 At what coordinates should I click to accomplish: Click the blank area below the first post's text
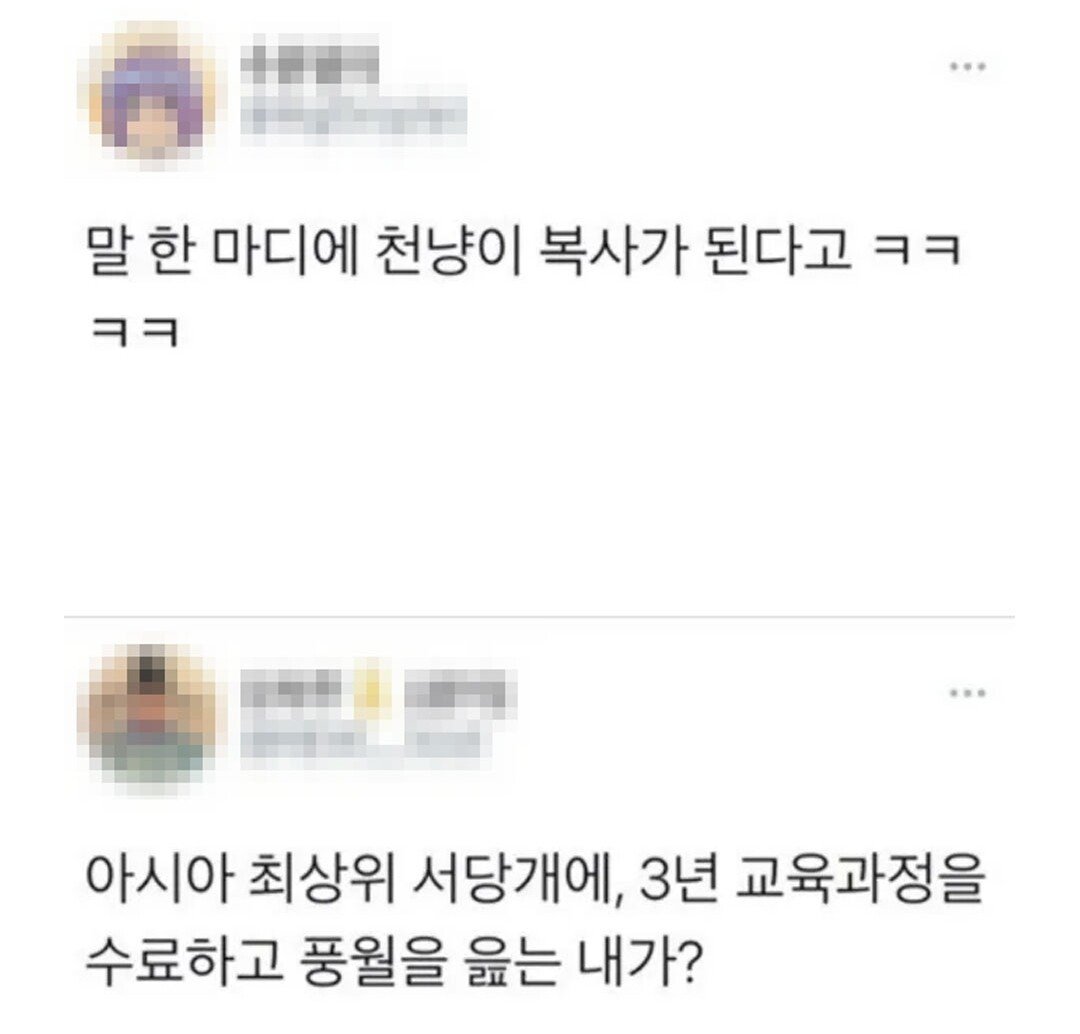[x=539, y=482]
